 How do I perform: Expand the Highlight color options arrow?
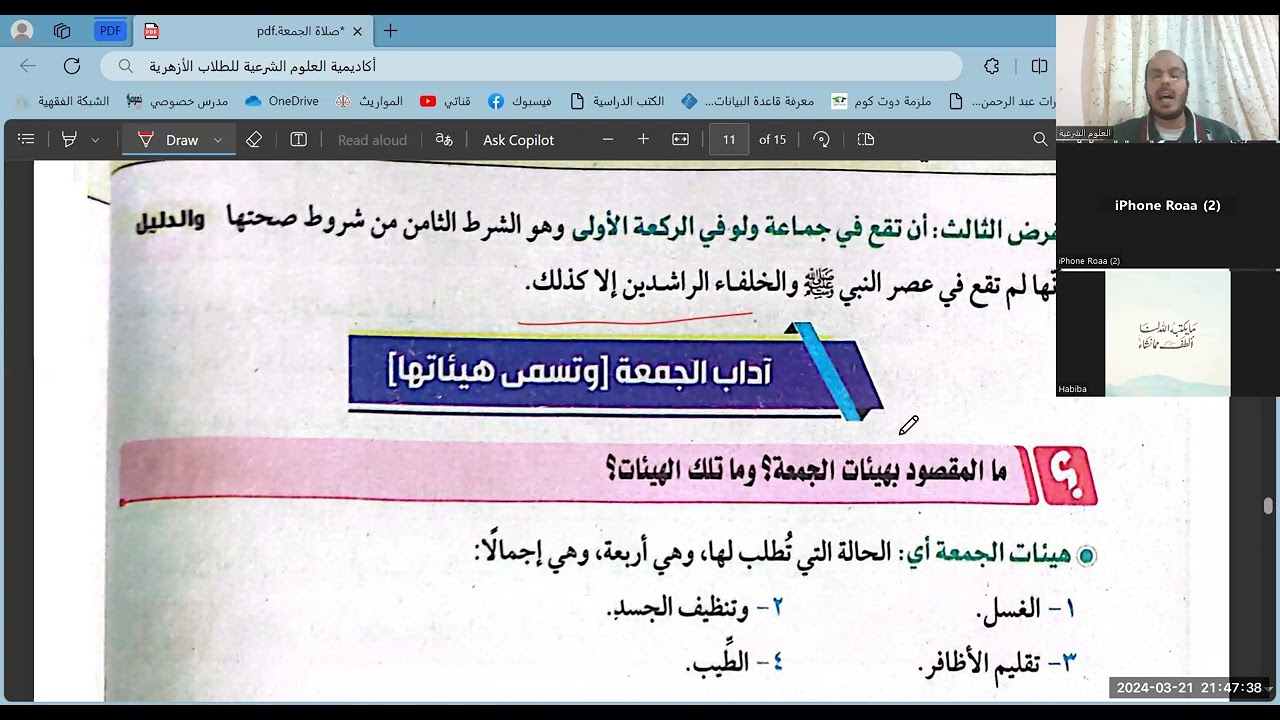[x=95, y=140]
